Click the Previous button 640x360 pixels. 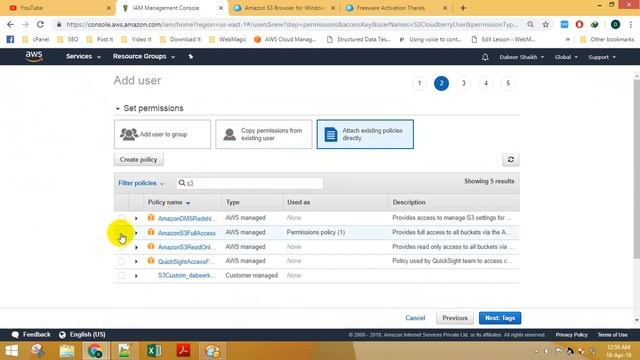click(x=455, y=318)
